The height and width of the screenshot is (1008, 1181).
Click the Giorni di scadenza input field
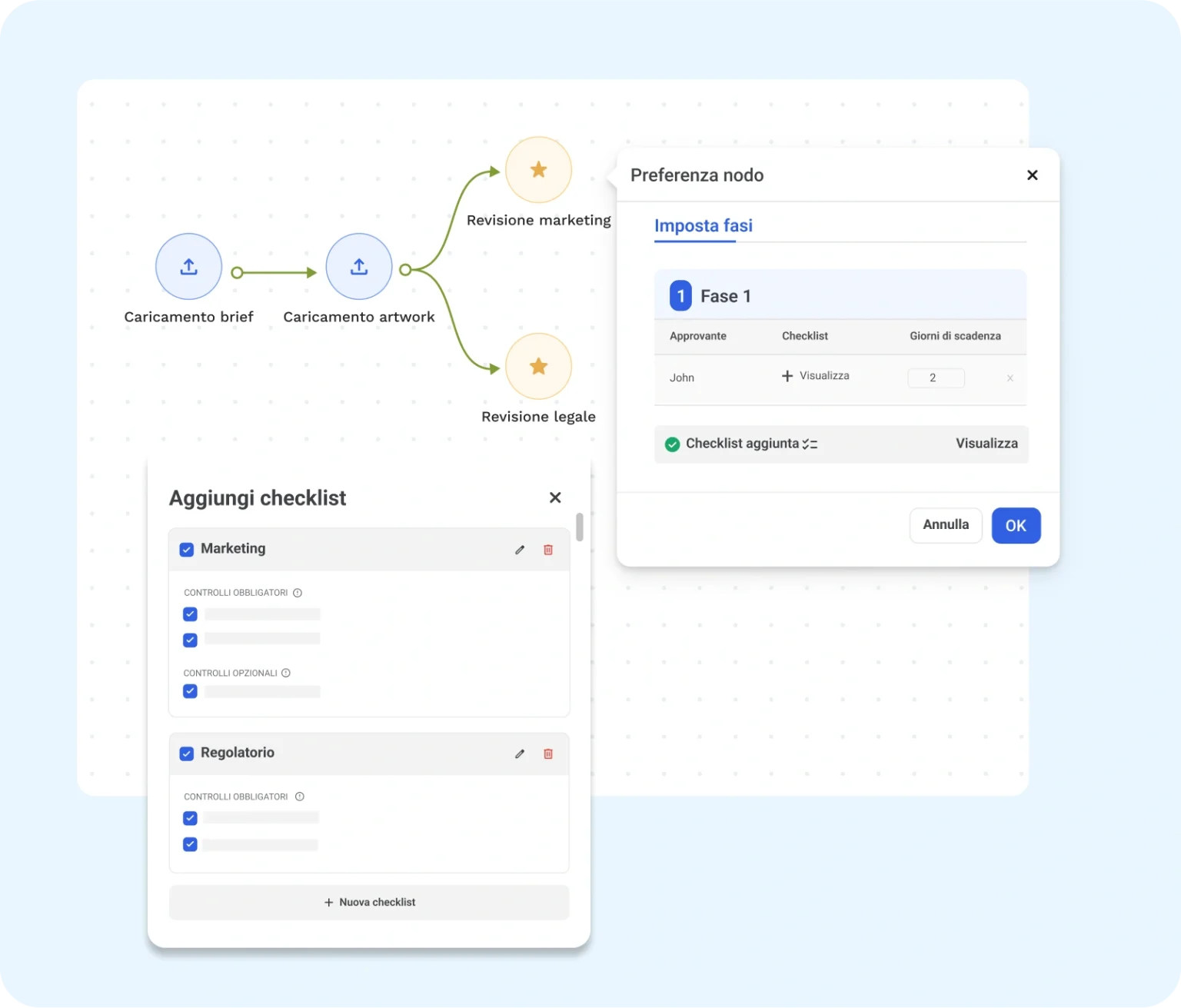pyautogui.click(x=936, y=378)
